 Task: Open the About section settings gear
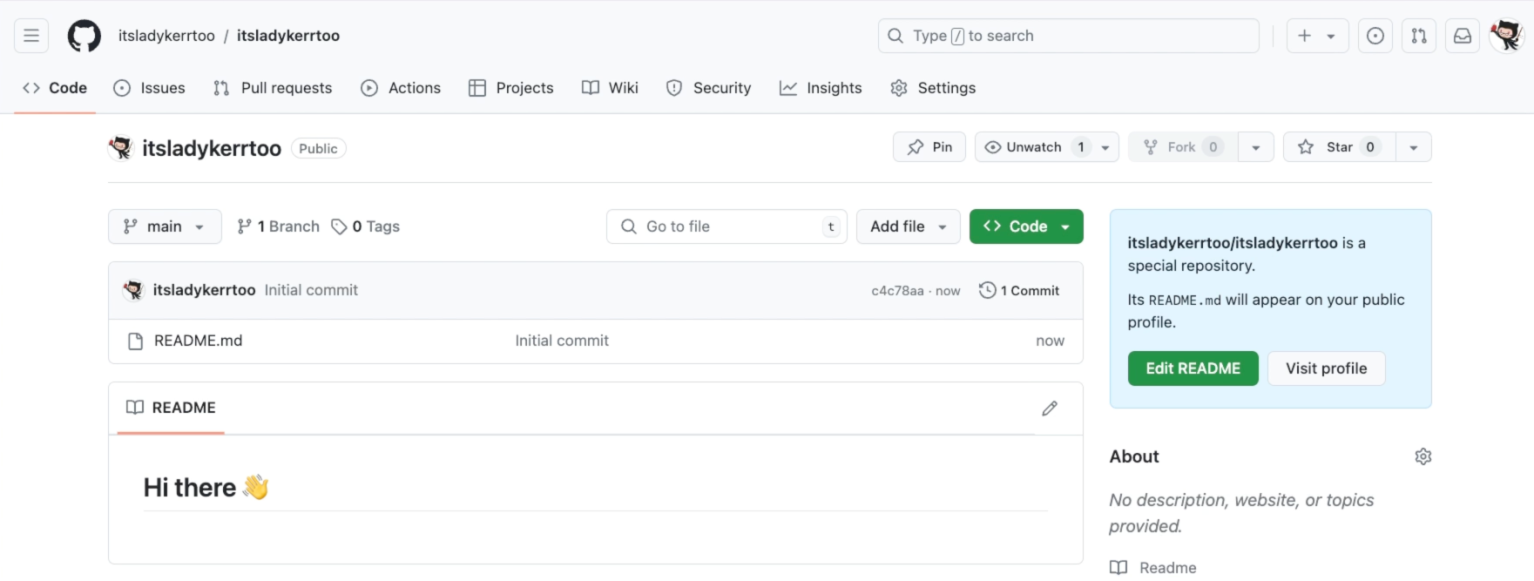tap(1422, 456)
